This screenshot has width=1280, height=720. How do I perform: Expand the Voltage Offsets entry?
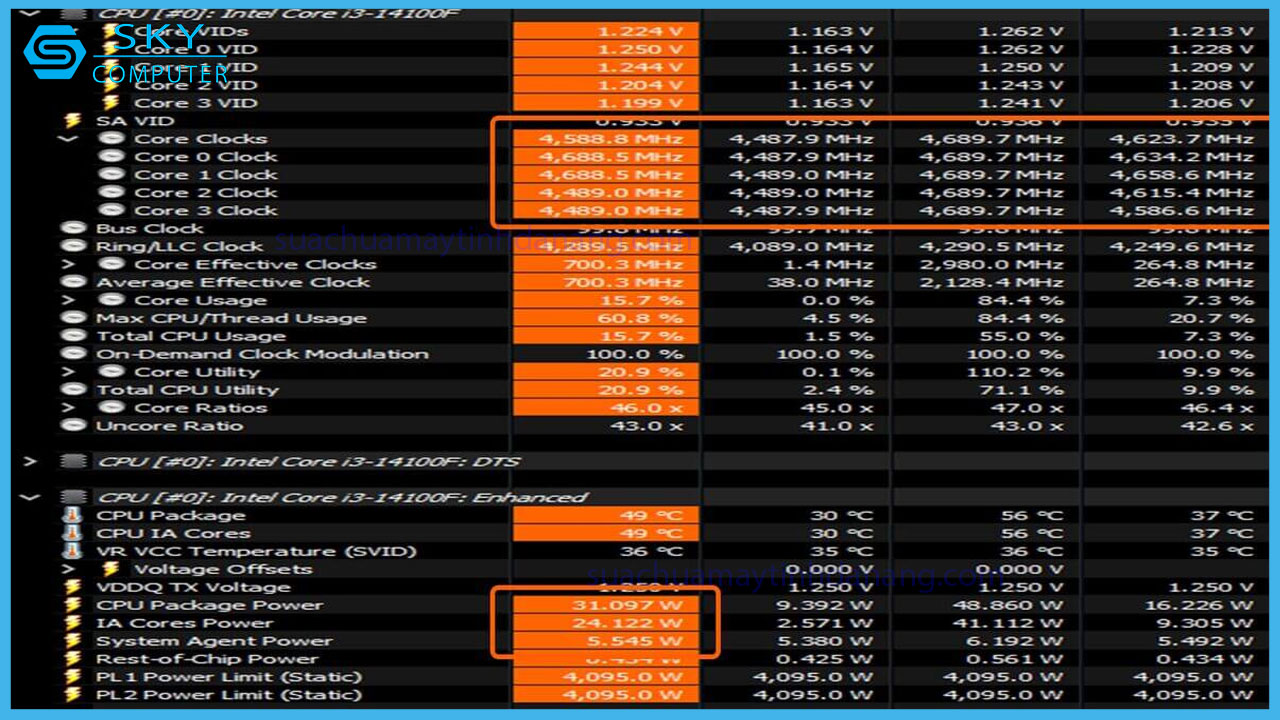tap(67, 568)
